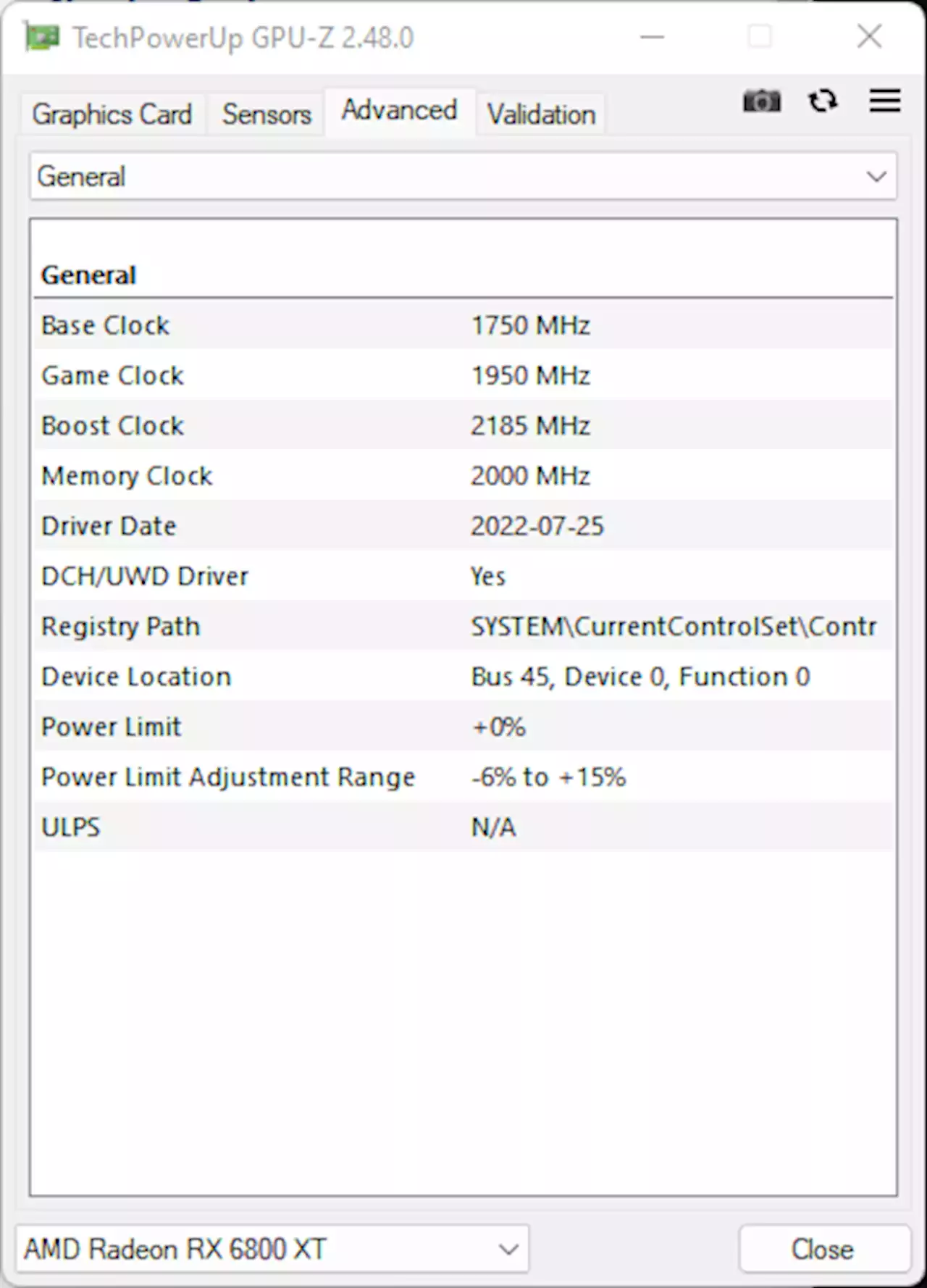Select the Driver Date row label

[x=109, y=526]
